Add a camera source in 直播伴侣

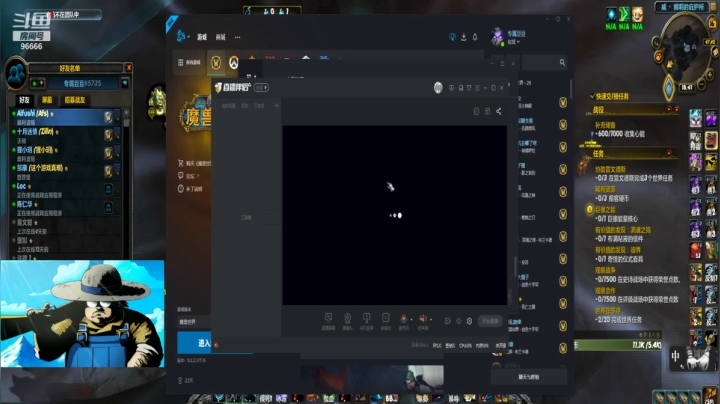coord(348,321)
